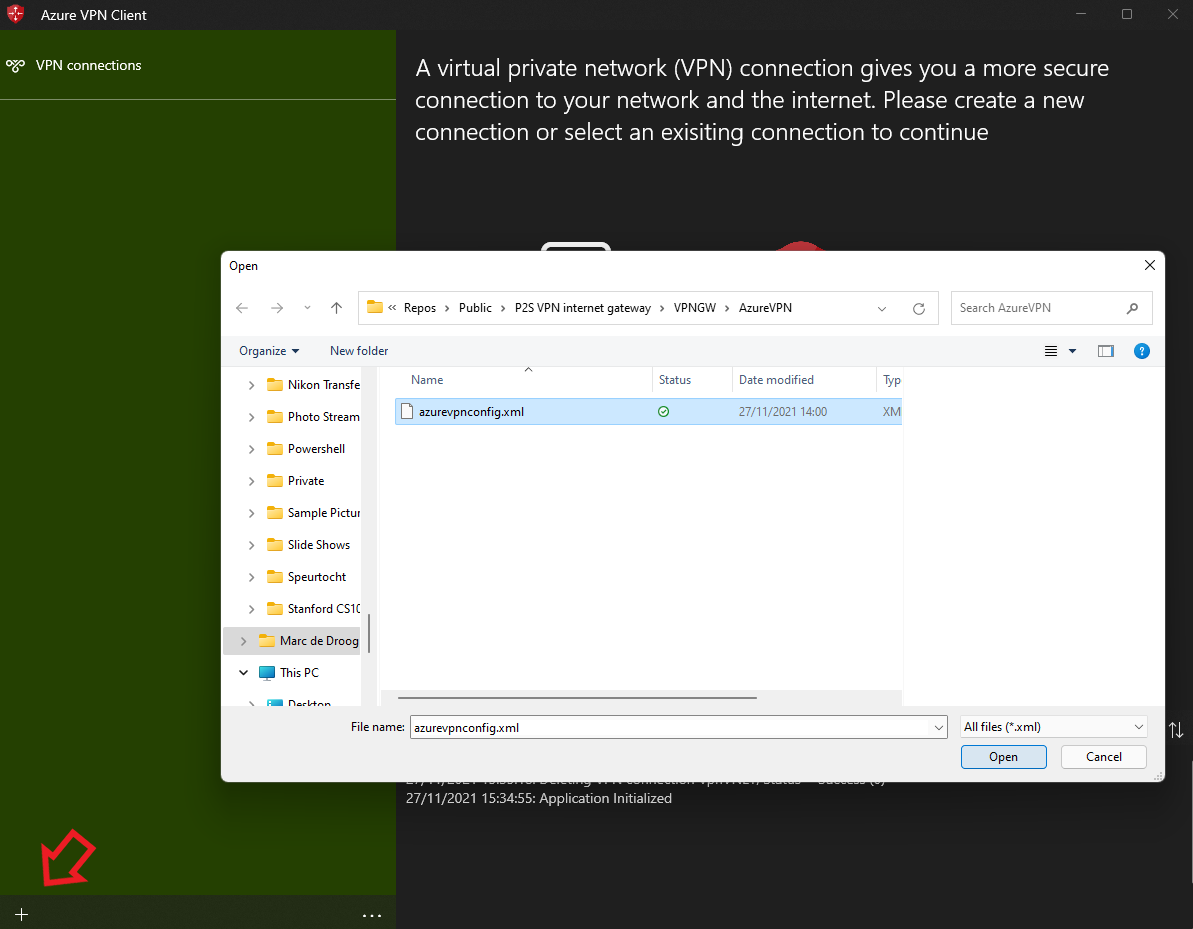Change the view layout icon
This screenshot has height=929, width=1193.
[1051, 351]
